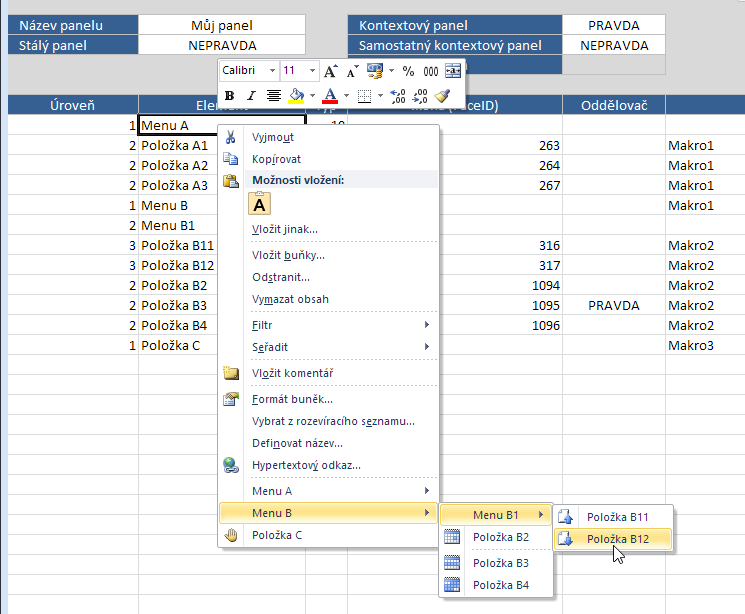Choose Kopírovat from the context menu
The height and width of the screenshot is (614, 745).
(x=328, y=159)
